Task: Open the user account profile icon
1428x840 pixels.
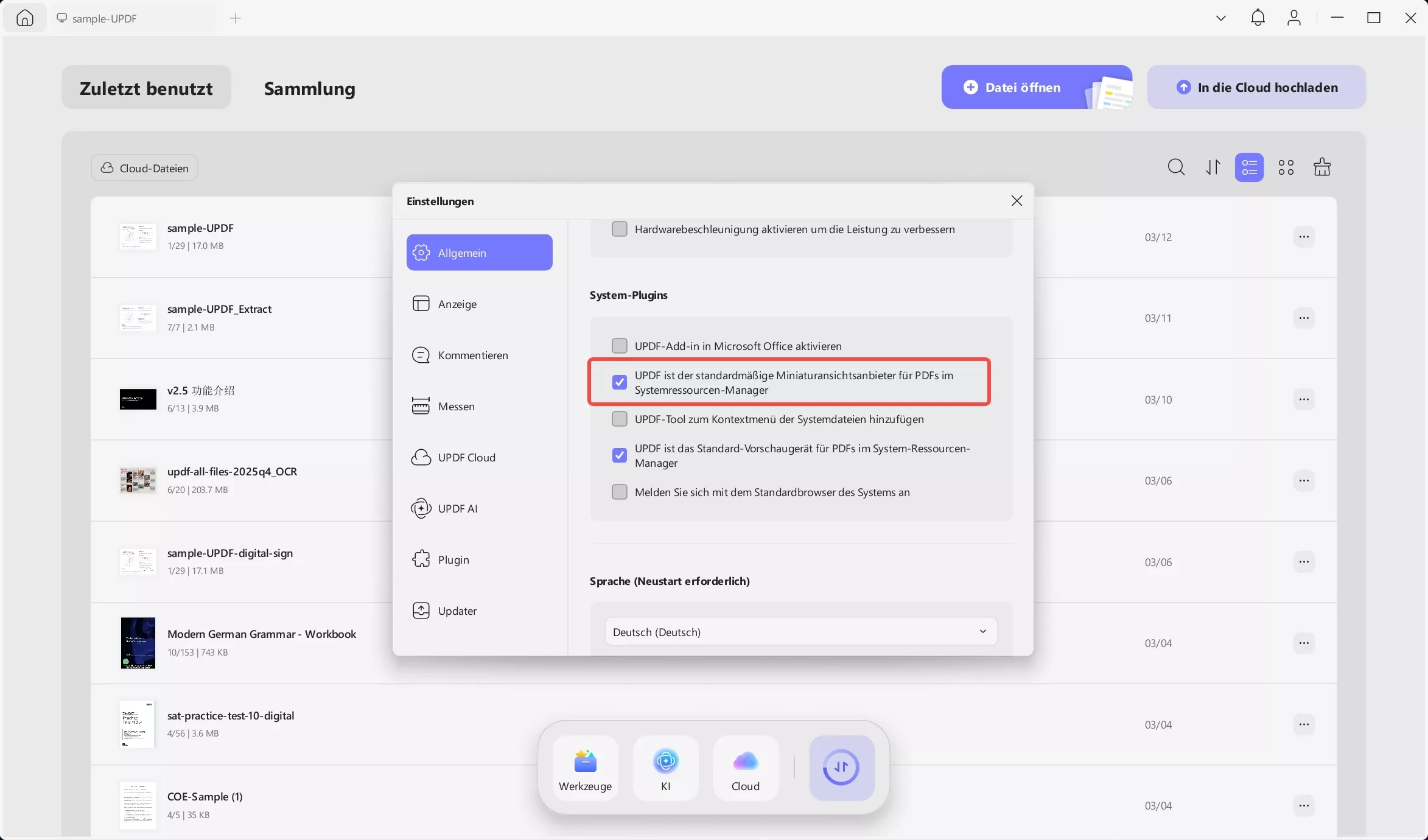Action: click(1294, 18)
